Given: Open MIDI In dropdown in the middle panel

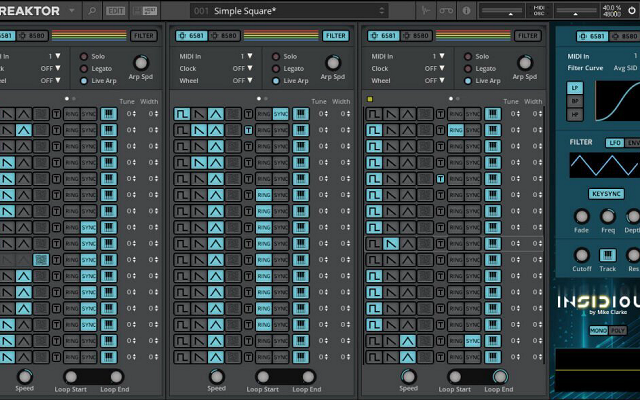Looking at the screenshot, I should point(247,56).
